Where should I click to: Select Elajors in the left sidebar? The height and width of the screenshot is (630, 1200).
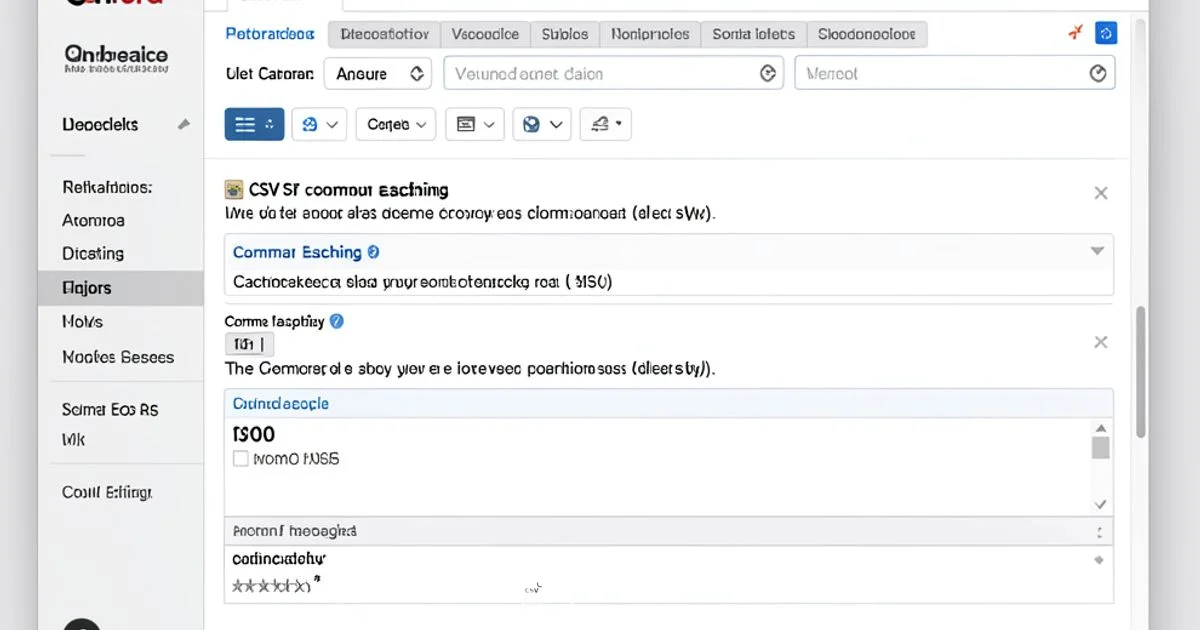(x=87, y=288)
